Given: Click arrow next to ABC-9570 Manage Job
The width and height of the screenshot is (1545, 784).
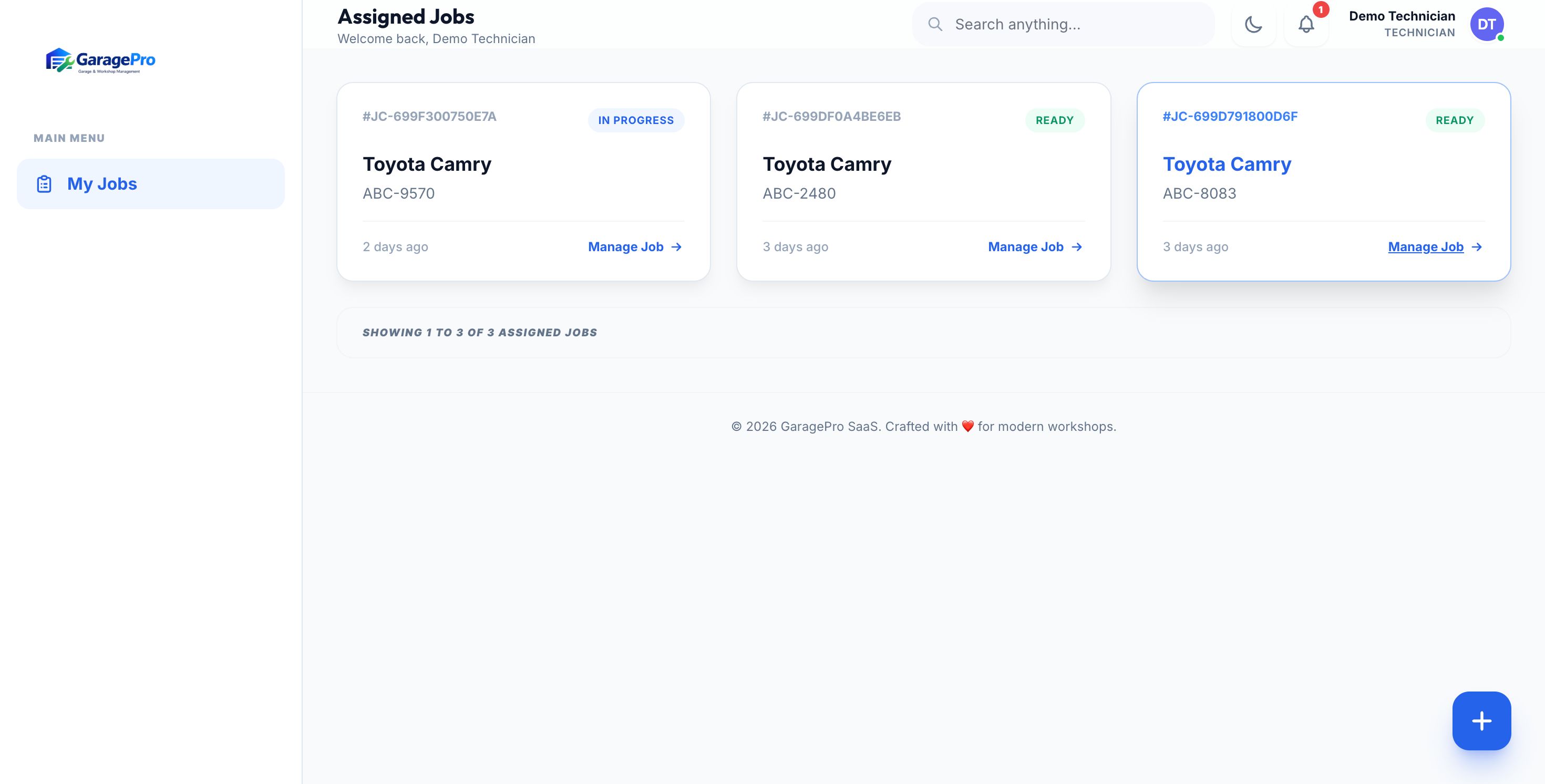Looking at the screenshot, I should click(x=676, y=247).
